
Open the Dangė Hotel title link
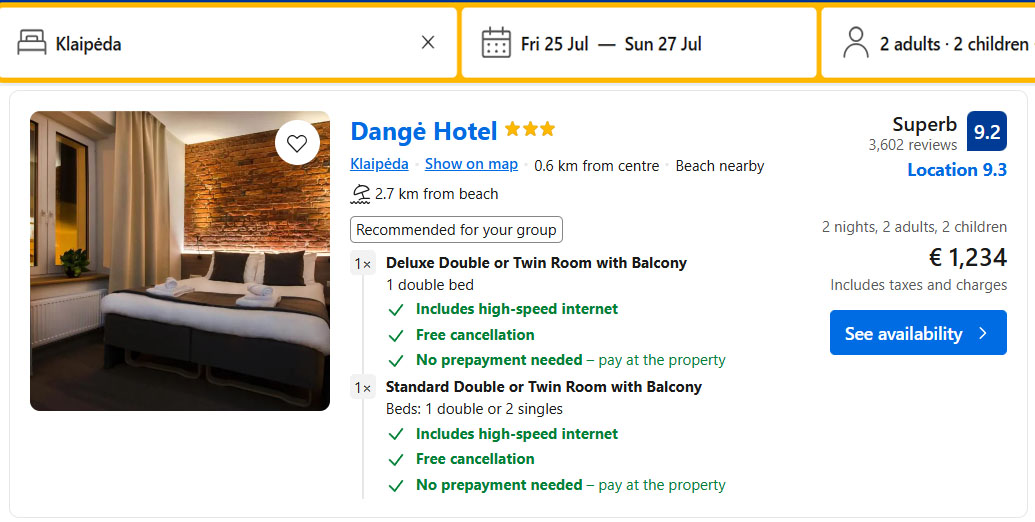423,131
